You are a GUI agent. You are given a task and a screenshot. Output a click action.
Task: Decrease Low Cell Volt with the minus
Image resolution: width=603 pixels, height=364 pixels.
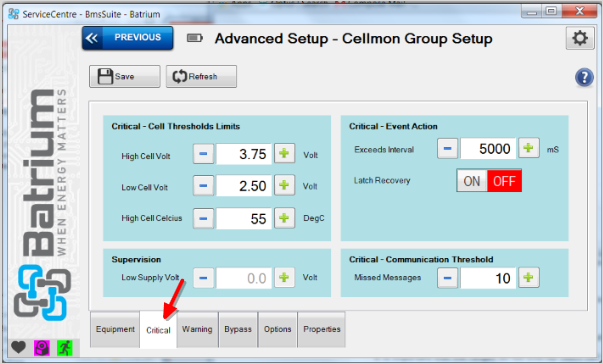pyautogui.click(x=203, y=186)
